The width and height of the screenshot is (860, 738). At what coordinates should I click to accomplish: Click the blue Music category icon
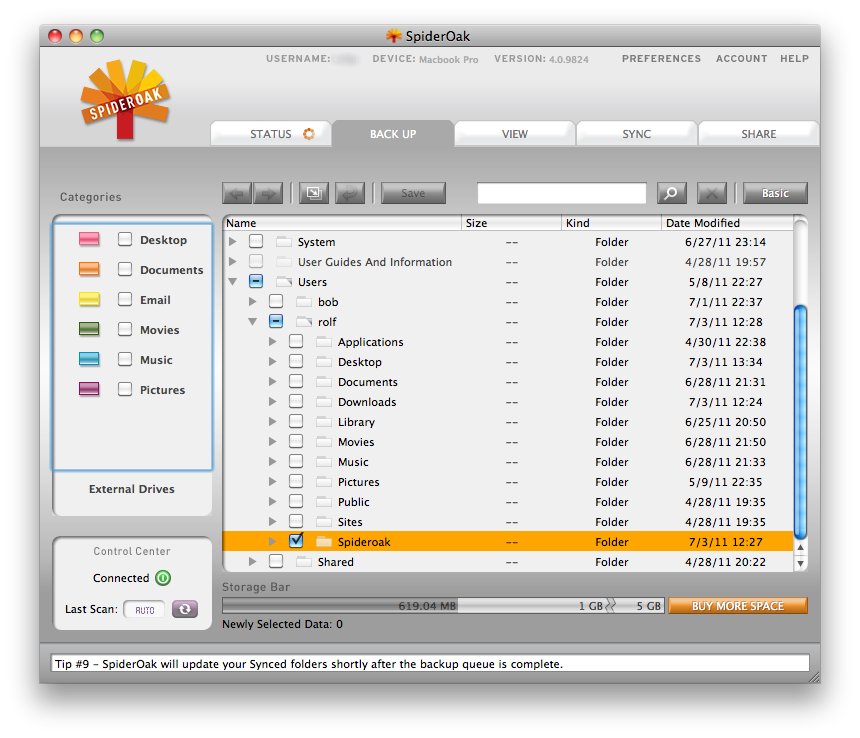coord(89,360)
